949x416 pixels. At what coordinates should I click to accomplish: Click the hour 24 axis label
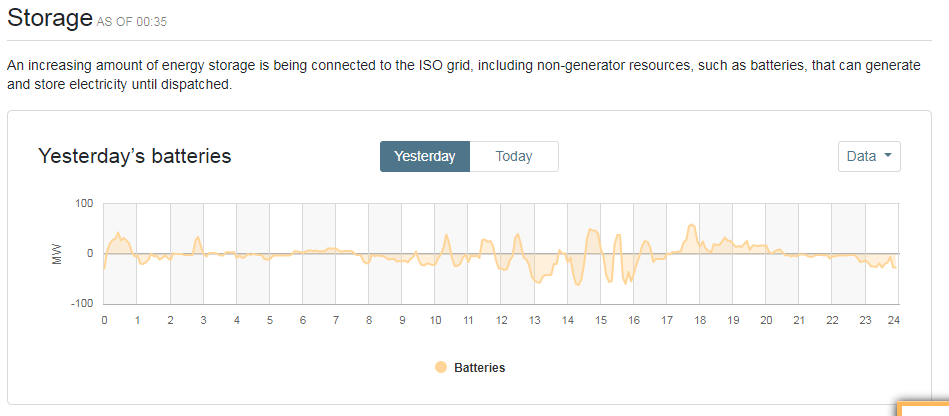[893, 321]
